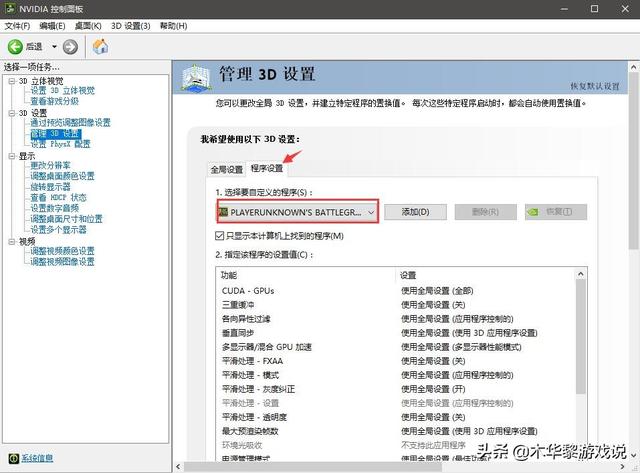Open the PLAYERUNKNOWN'S BATTLEGR... program dropdown
Screen dimensions: 640x473
coord(298,212)
